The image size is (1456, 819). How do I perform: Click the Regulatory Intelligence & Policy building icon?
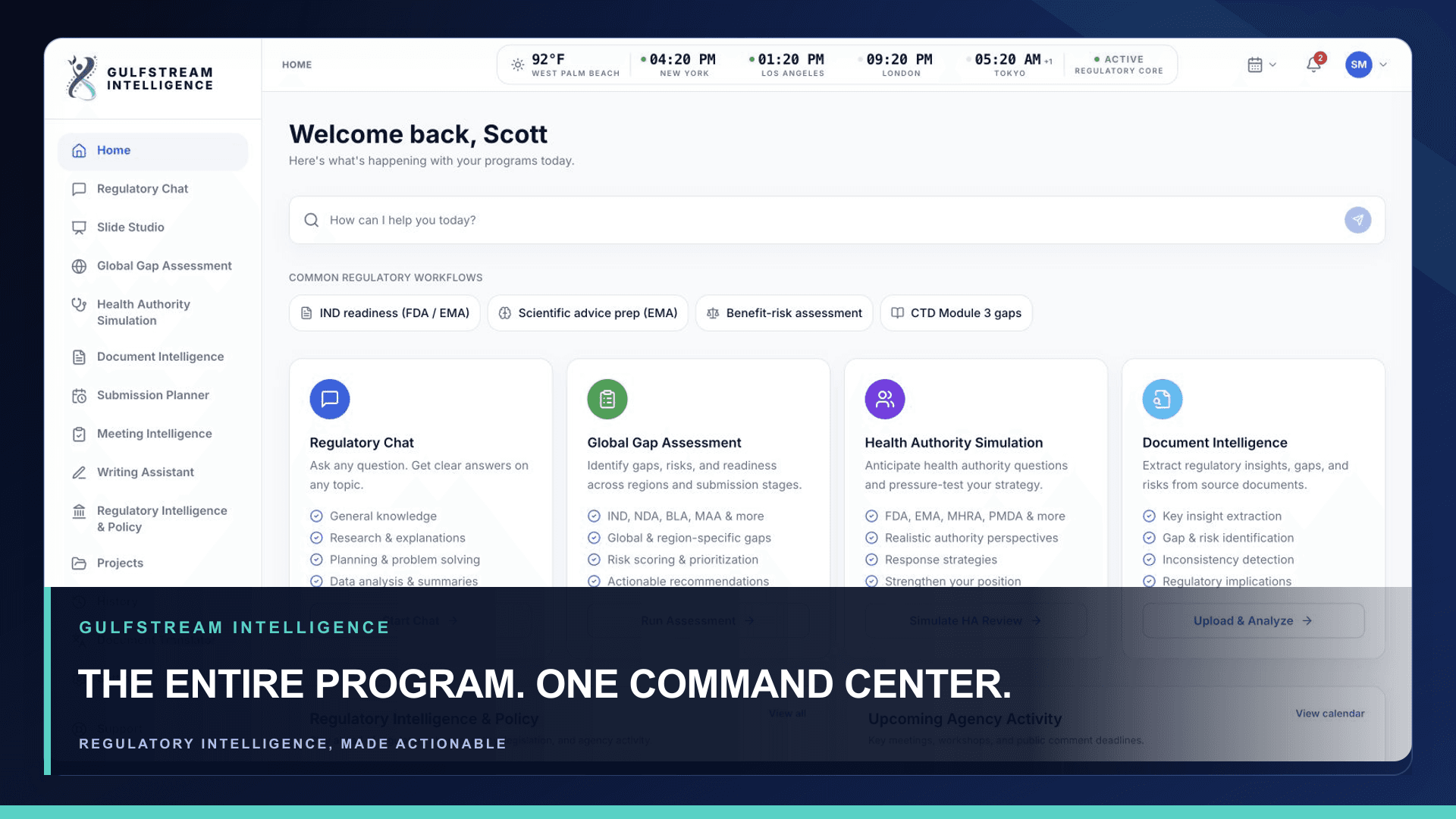79,512
